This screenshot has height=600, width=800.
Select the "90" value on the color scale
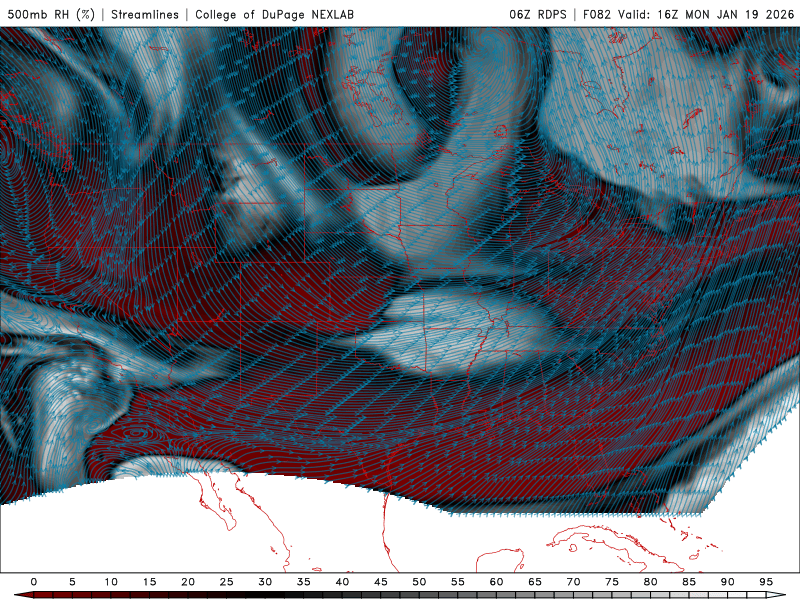click(728, 582)
